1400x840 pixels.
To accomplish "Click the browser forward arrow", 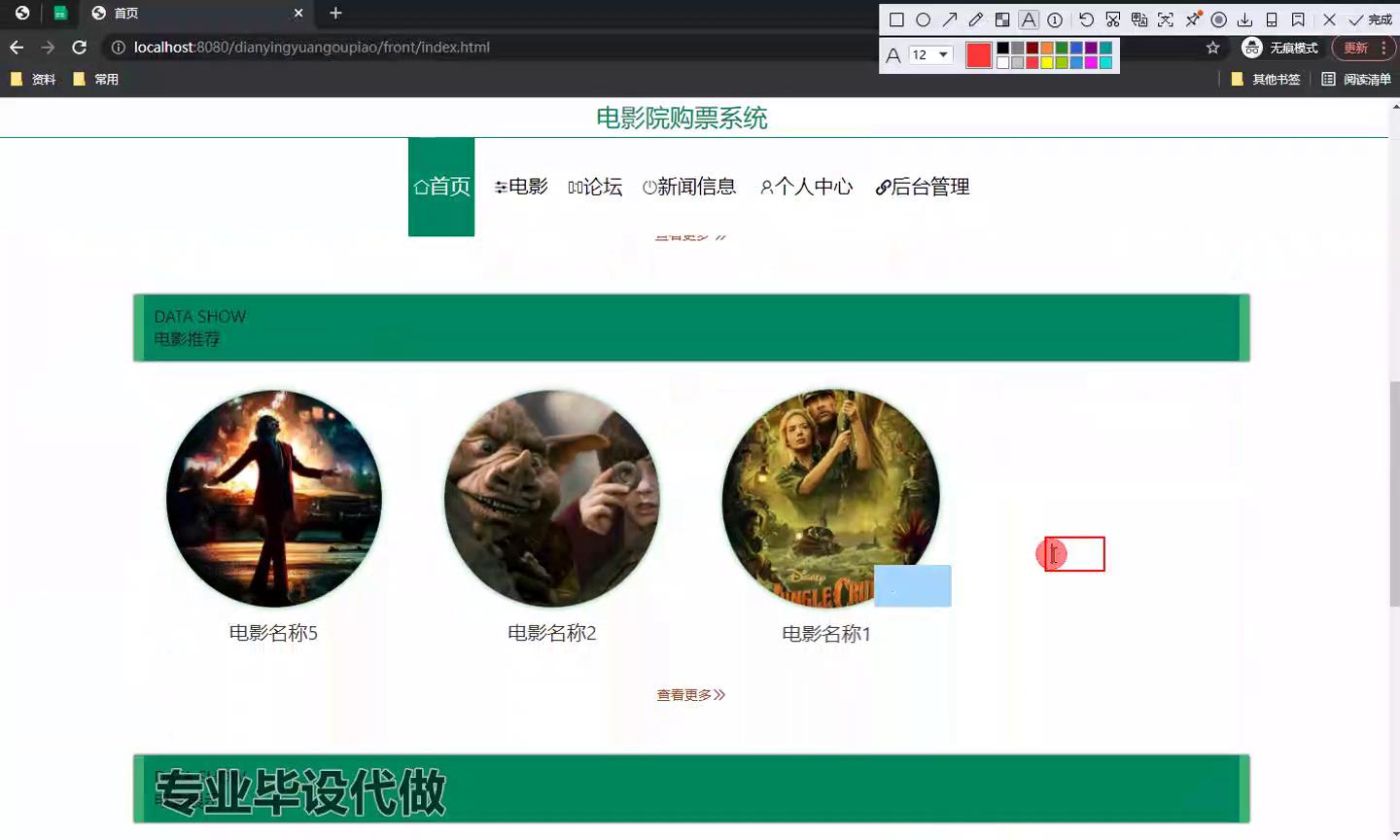I will point(48,47).
